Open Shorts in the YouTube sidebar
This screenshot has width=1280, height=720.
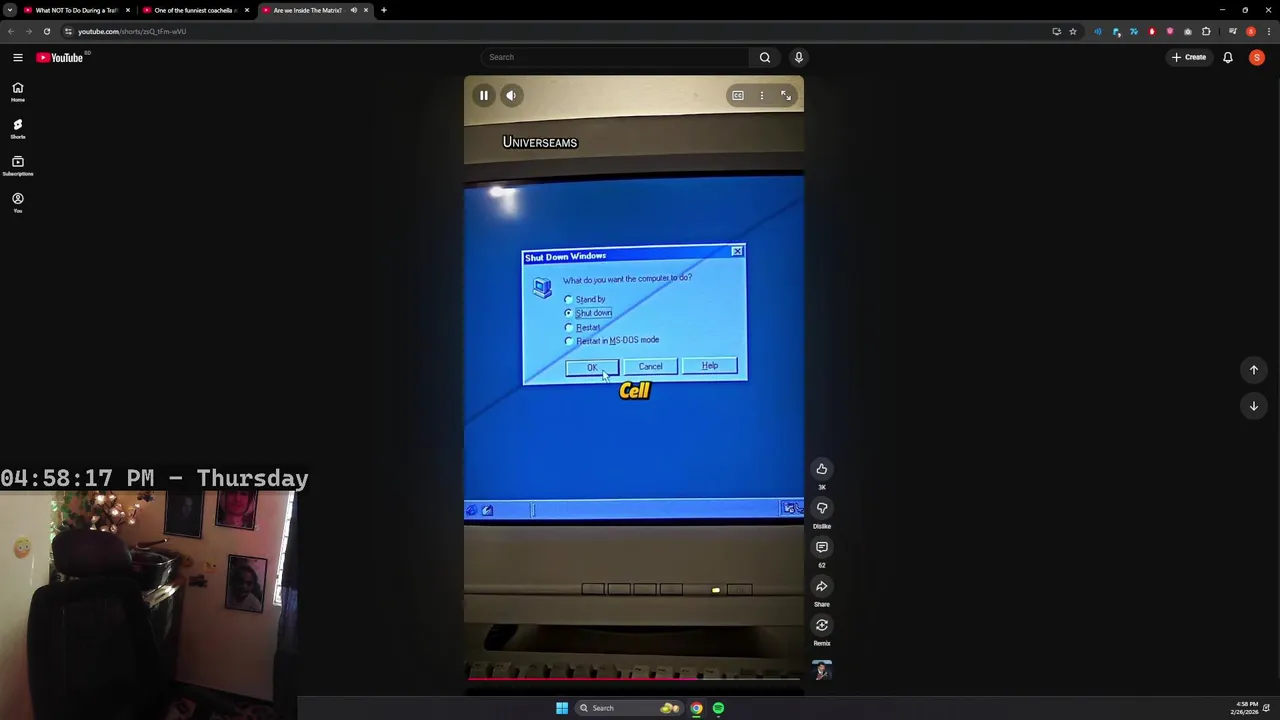(x=17, y=129)
